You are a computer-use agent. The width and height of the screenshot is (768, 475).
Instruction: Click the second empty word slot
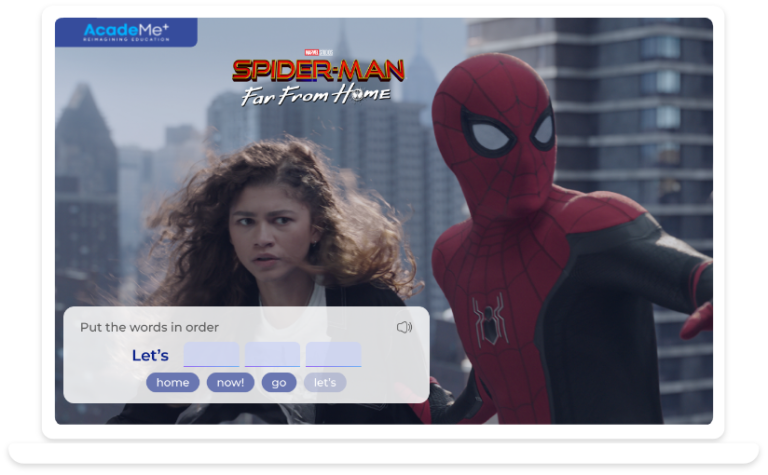[x=272, y=355]
